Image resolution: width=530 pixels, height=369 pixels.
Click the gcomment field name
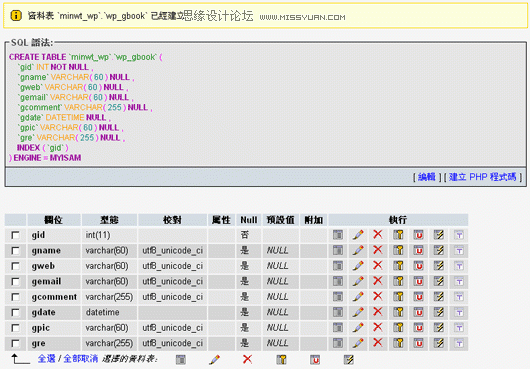pos(54,297)
